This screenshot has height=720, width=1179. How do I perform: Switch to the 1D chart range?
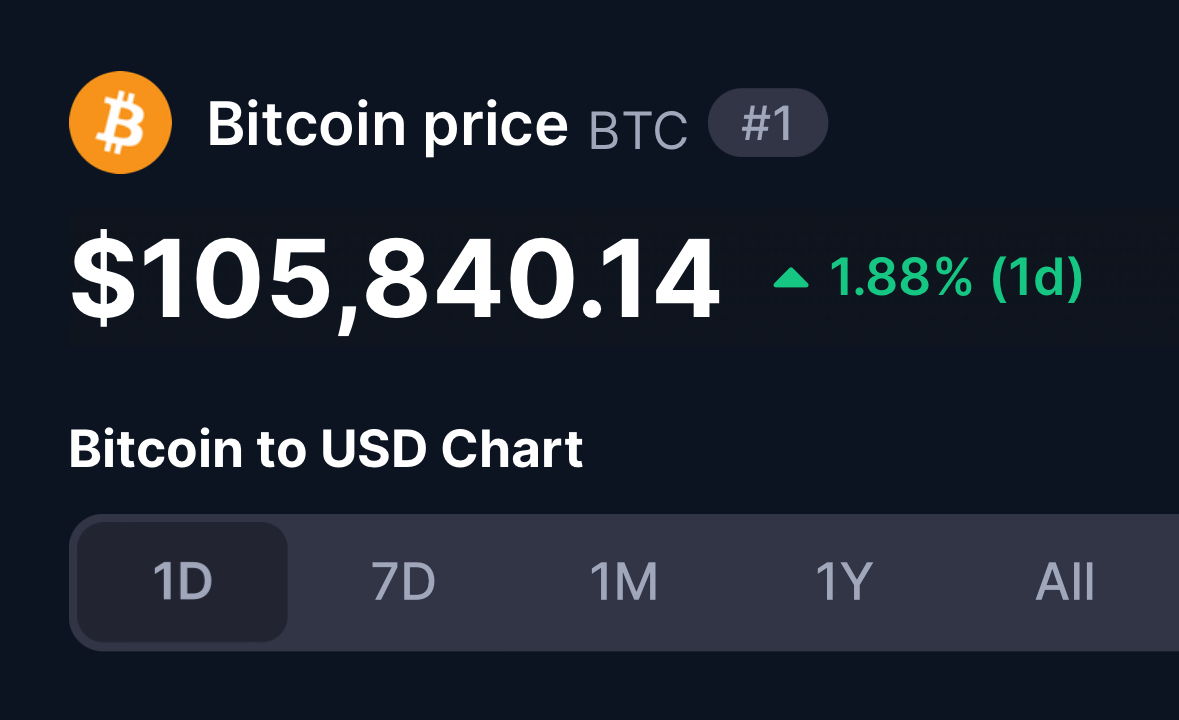pyautogui.click(x=183, y=582)
